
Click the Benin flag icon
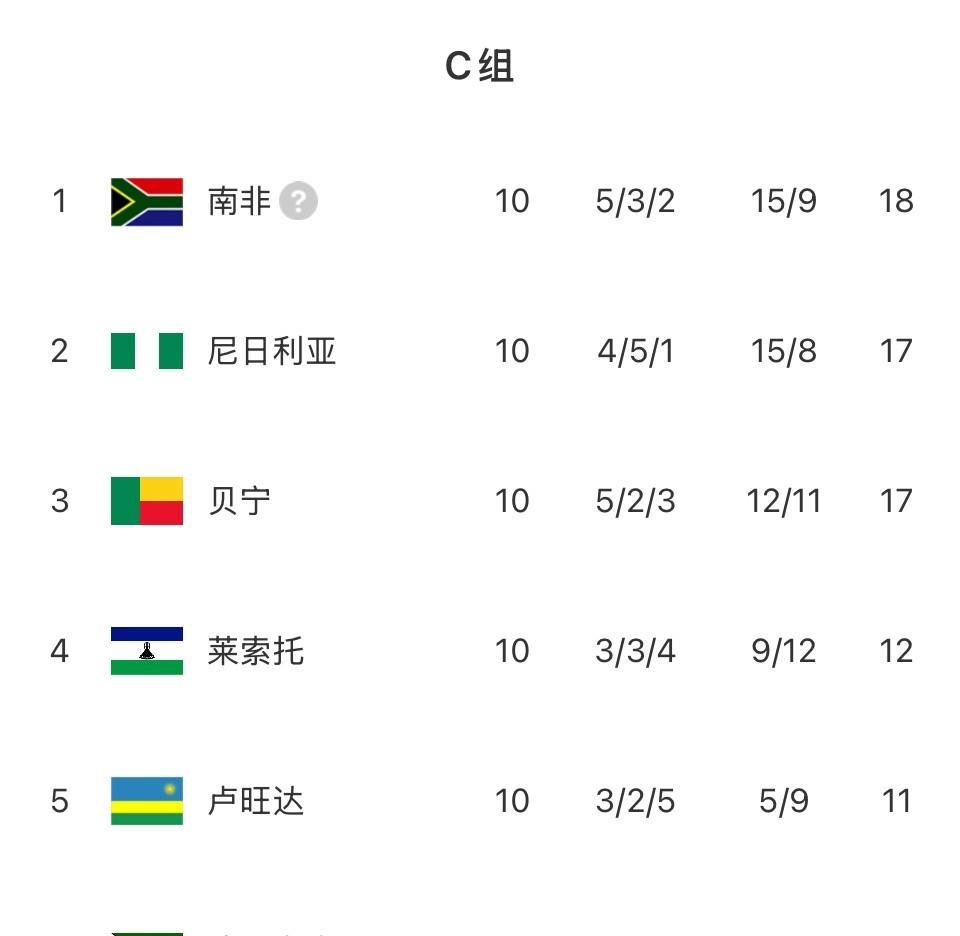point(147,501)
